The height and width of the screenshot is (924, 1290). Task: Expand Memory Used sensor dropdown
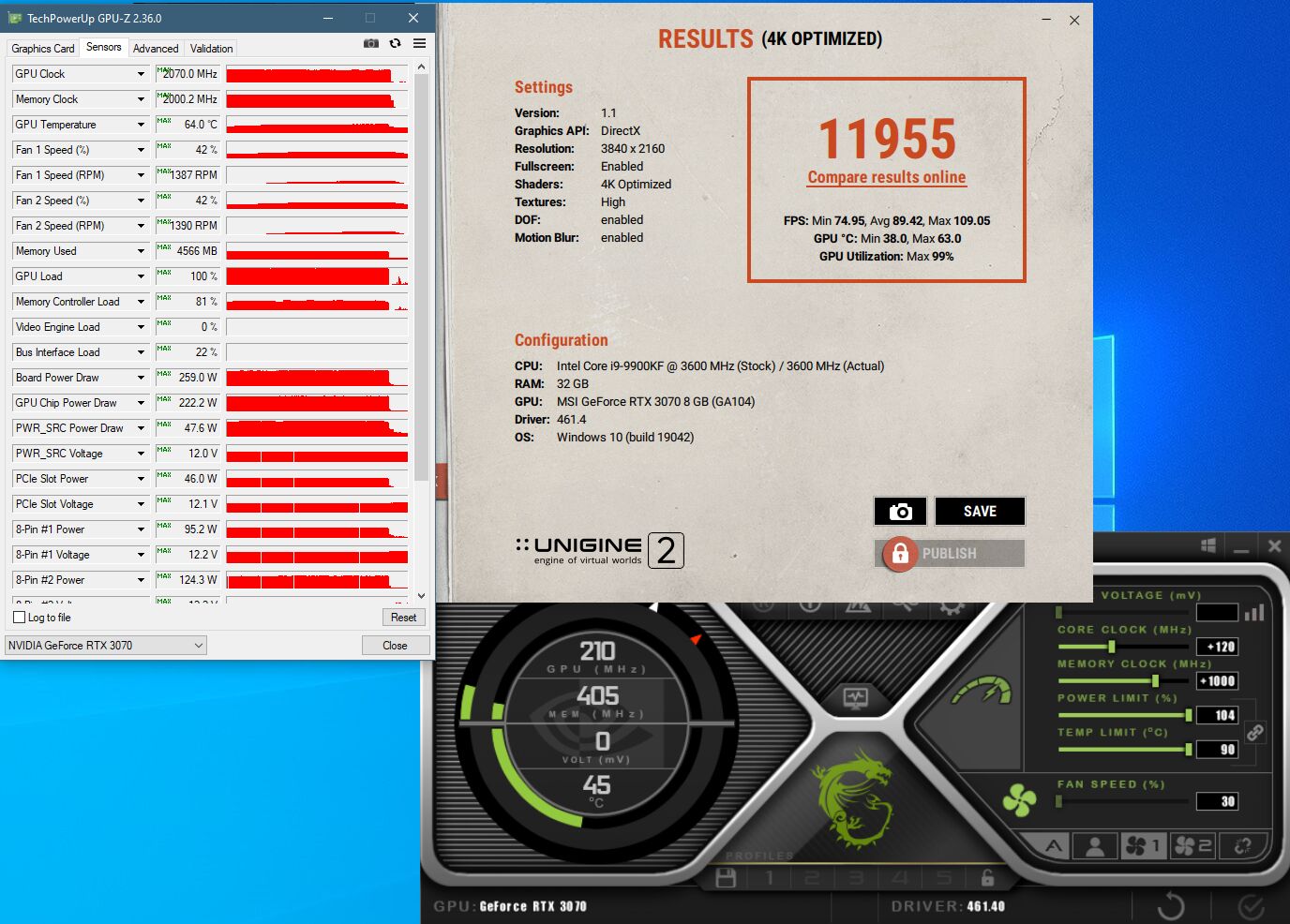[x=141, y=251]
